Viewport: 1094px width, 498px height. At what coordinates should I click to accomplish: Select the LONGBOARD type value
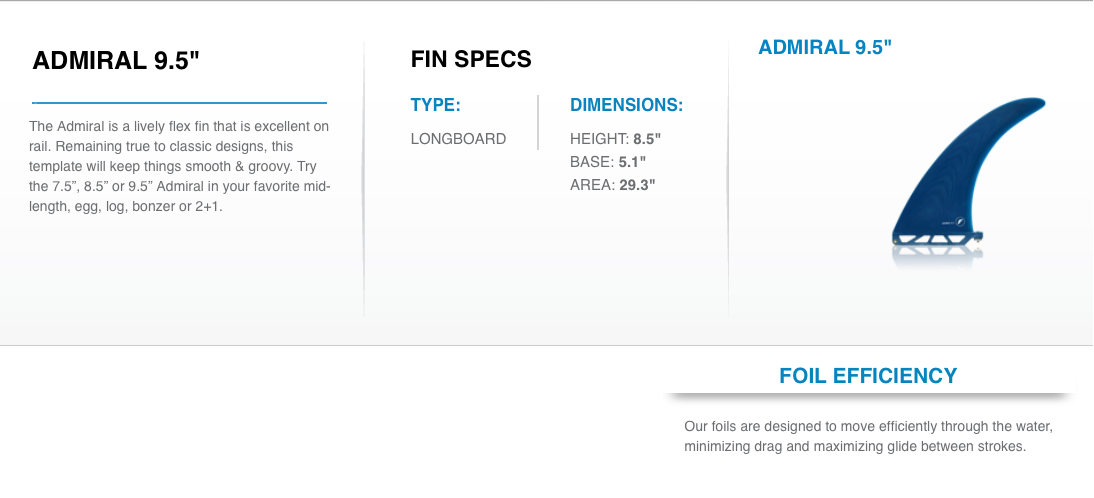pos(458,139)
